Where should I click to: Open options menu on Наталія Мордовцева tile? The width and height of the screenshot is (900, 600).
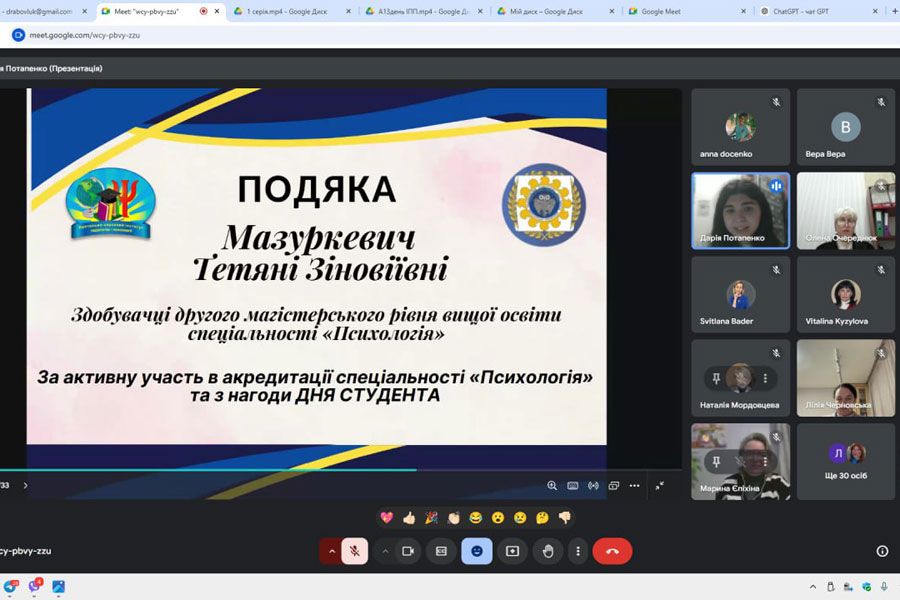(765, 378)
